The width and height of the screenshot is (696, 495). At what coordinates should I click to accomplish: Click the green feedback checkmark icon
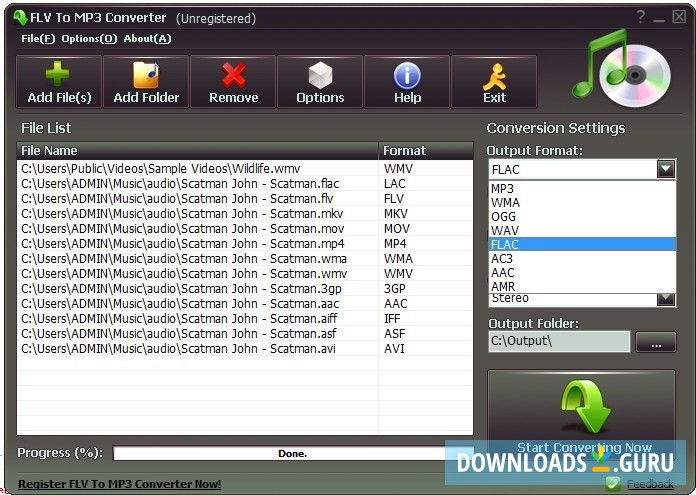pos(613,483)
